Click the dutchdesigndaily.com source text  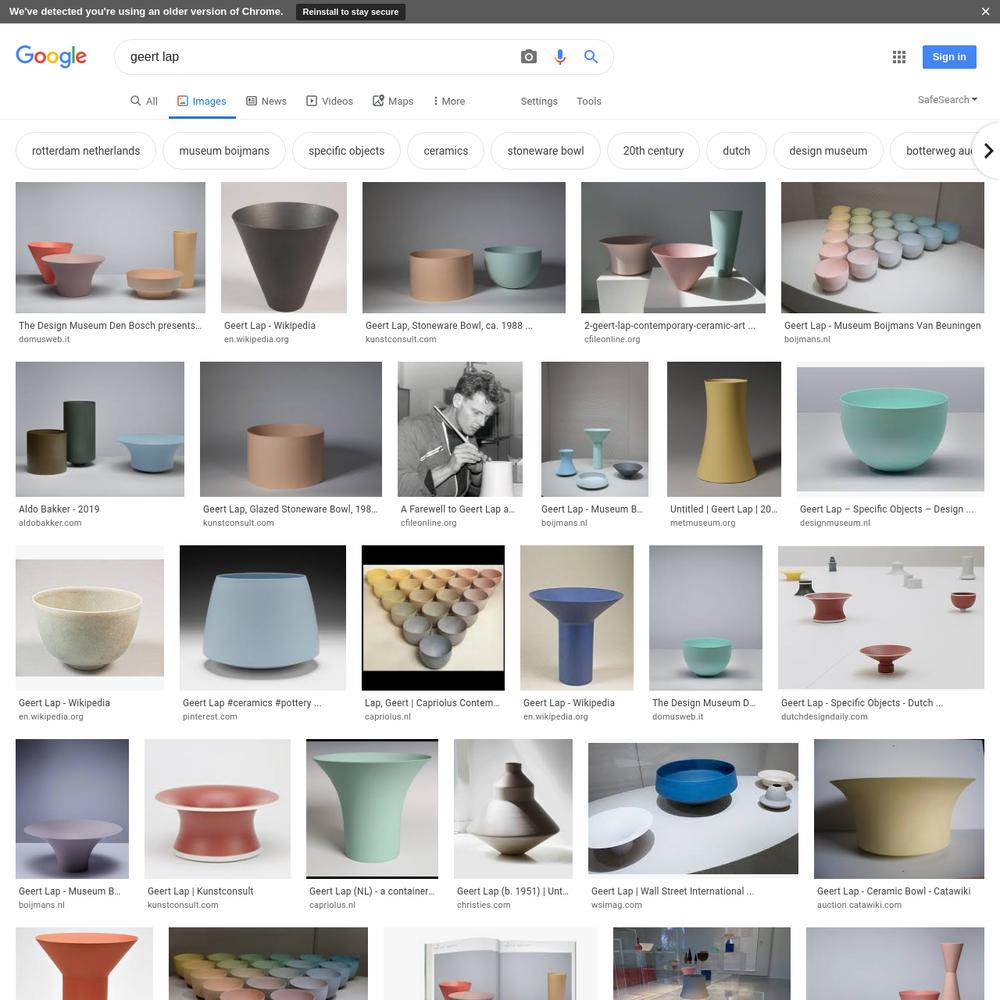824,717
